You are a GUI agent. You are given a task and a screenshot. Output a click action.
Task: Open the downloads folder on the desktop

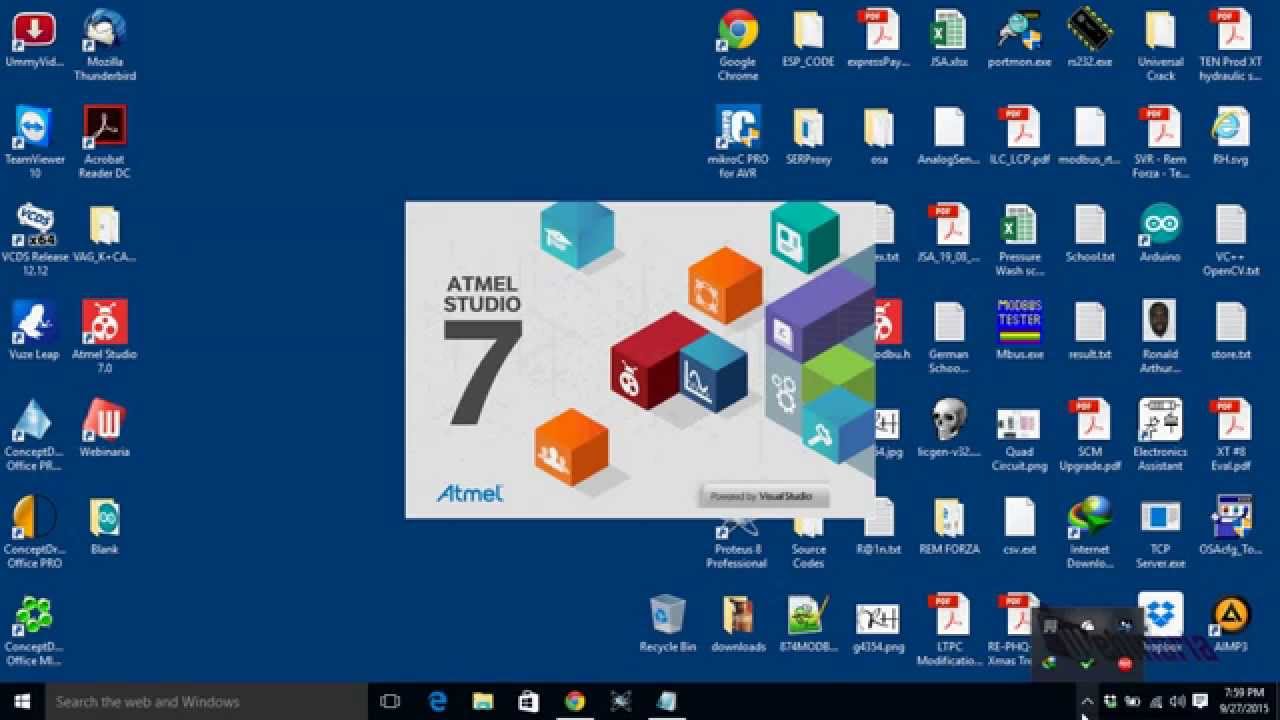(738, 624)
